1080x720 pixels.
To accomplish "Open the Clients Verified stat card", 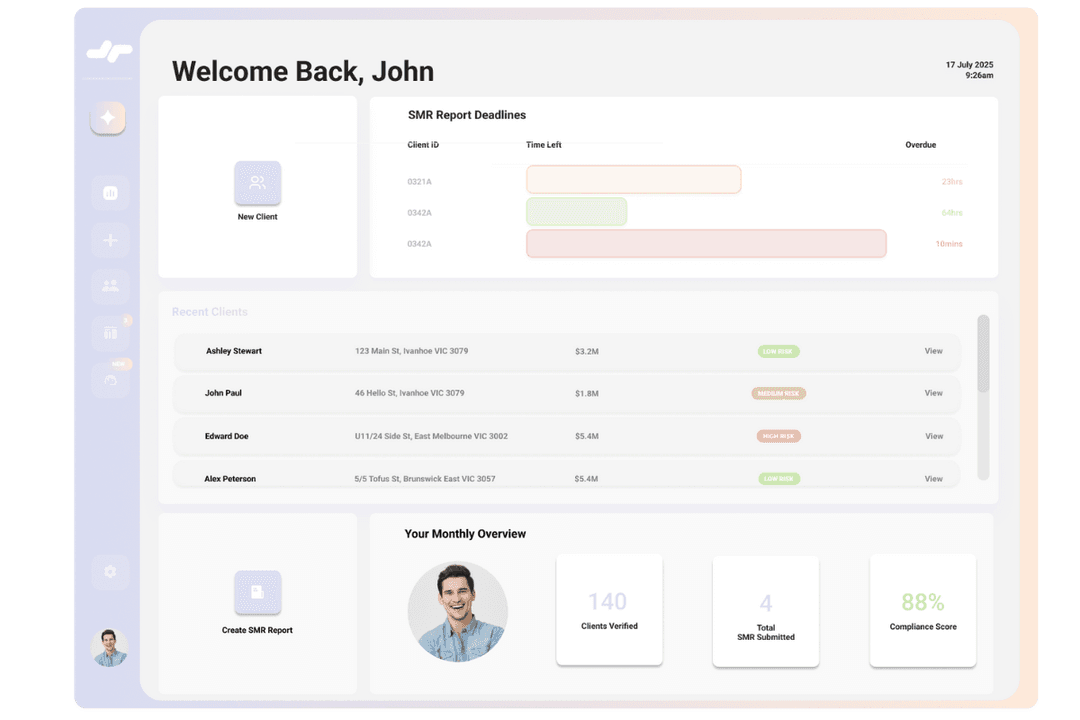I will tap(609, 609).
